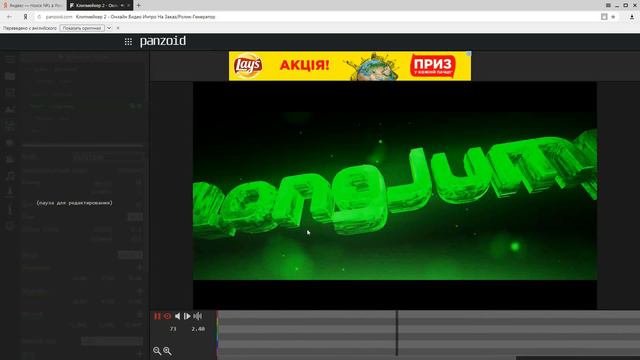640x360 pixels.
Task: Click the timeline playhead marker
Action: click(396, 333)
